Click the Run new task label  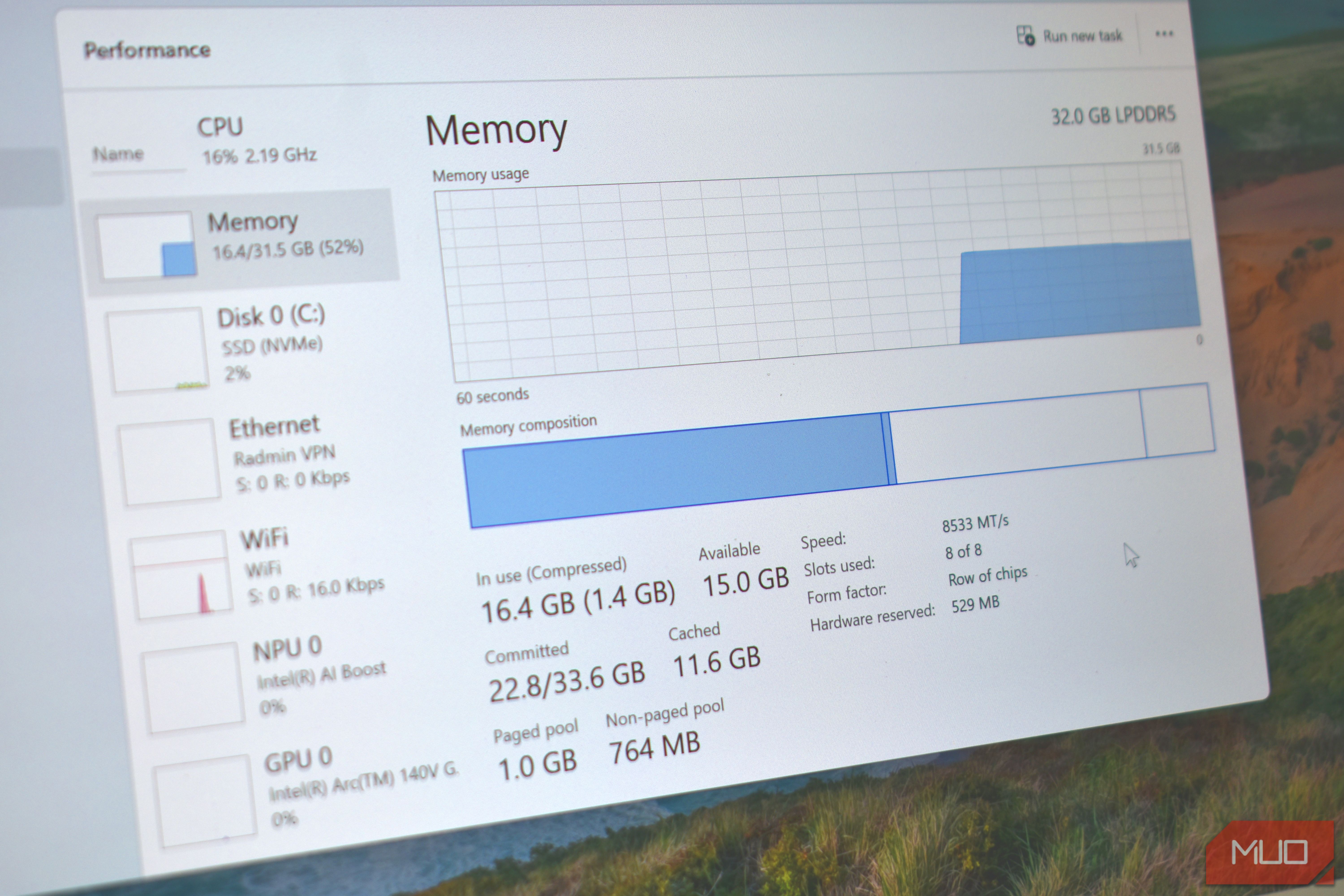[1082, 36]
